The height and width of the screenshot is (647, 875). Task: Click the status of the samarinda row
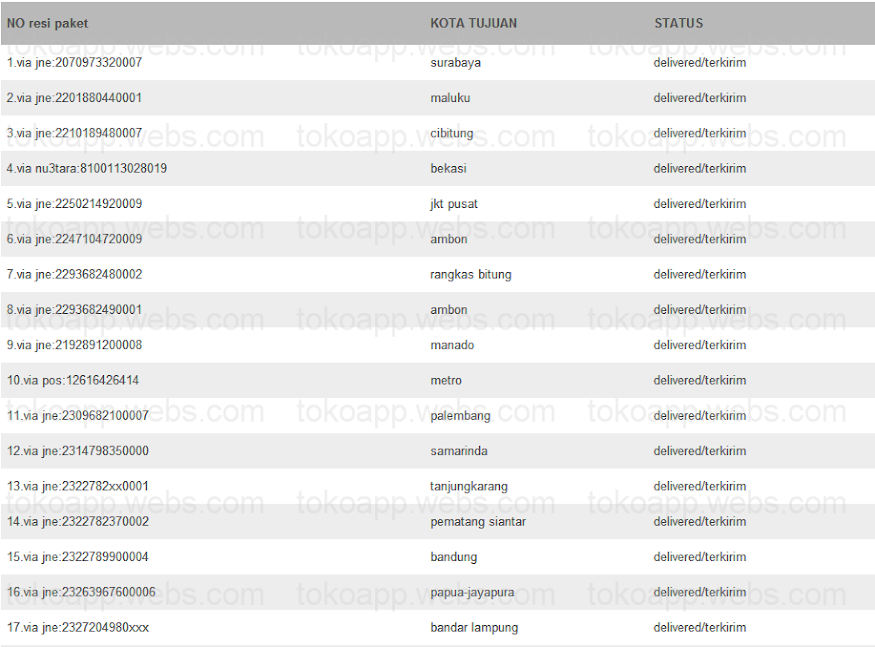tap(700, 451)
